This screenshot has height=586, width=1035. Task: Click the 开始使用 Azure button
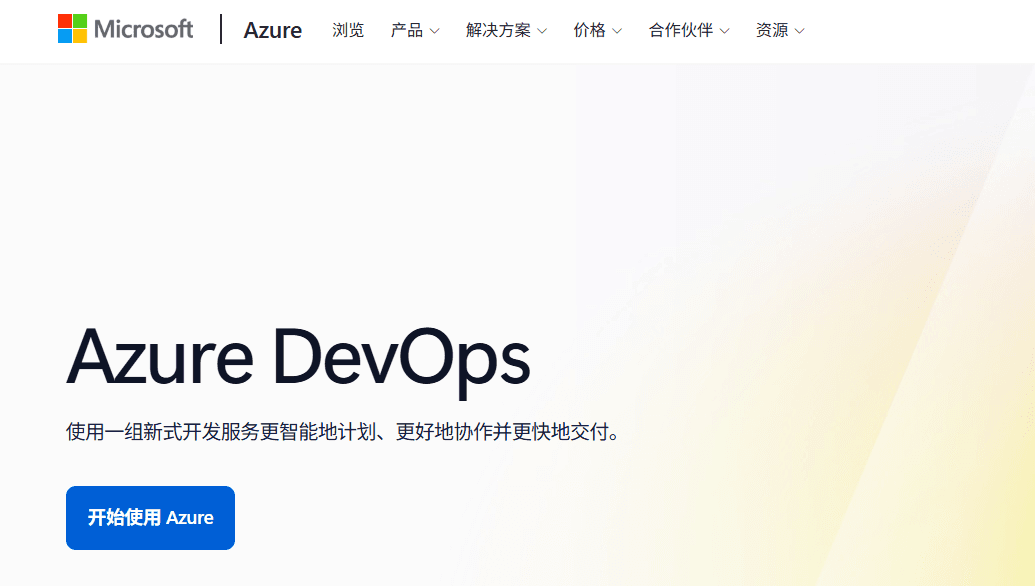pos(150,518)
